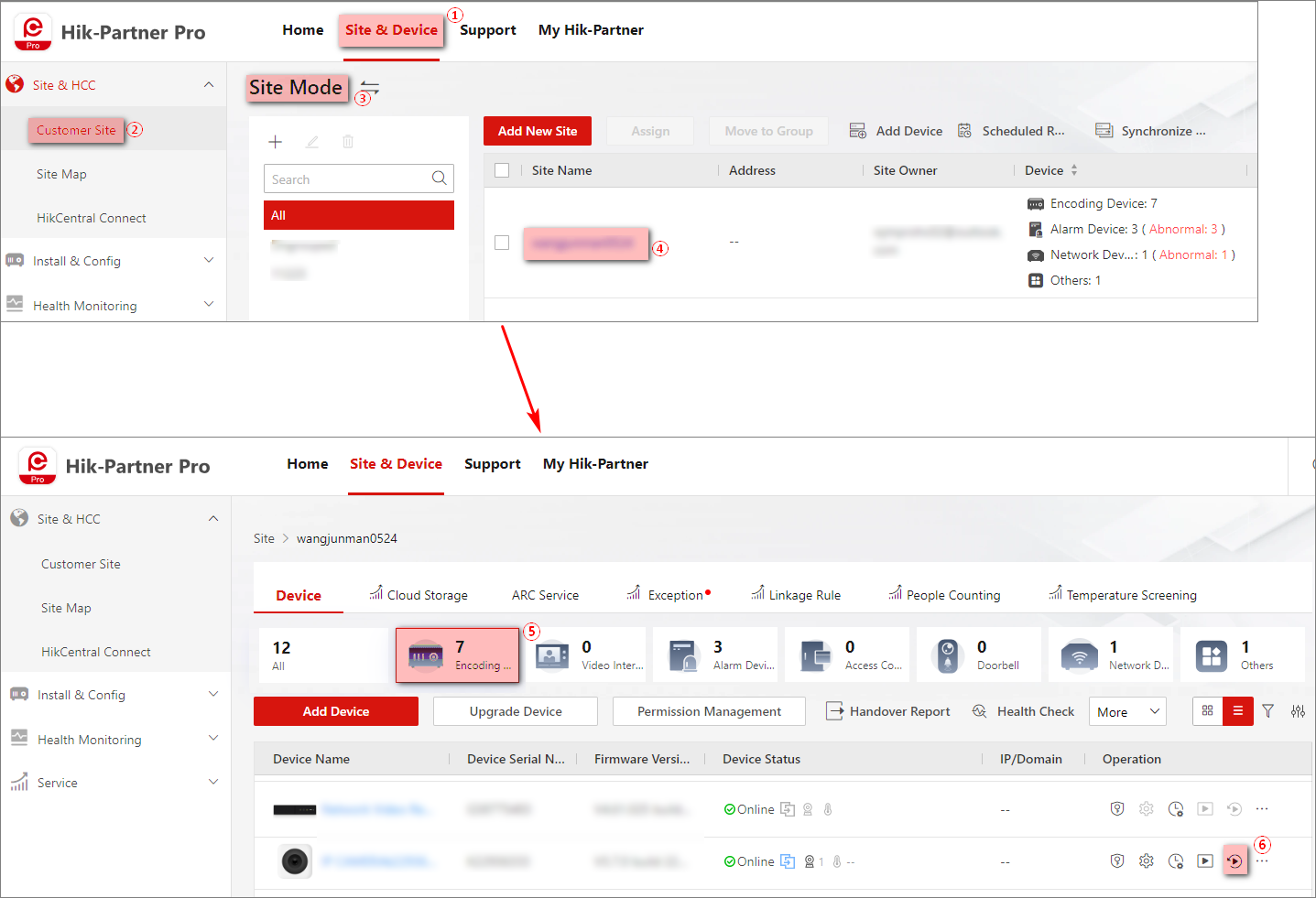
Task: Click the live view icon in the camera row
Action: point(1205,860)
